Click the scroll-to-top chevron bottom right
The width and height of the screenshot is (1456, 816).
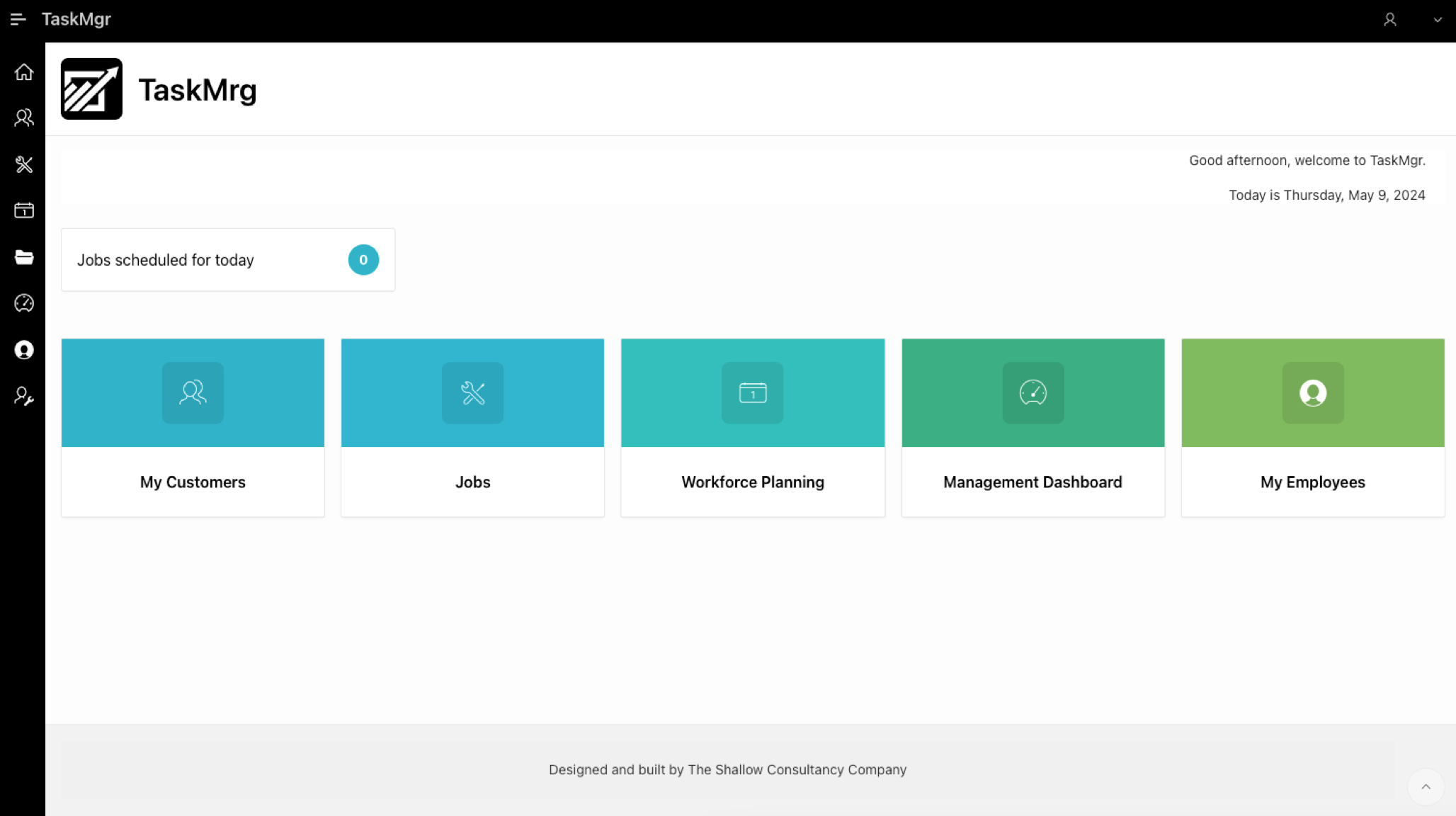(x=1426, y=787)
